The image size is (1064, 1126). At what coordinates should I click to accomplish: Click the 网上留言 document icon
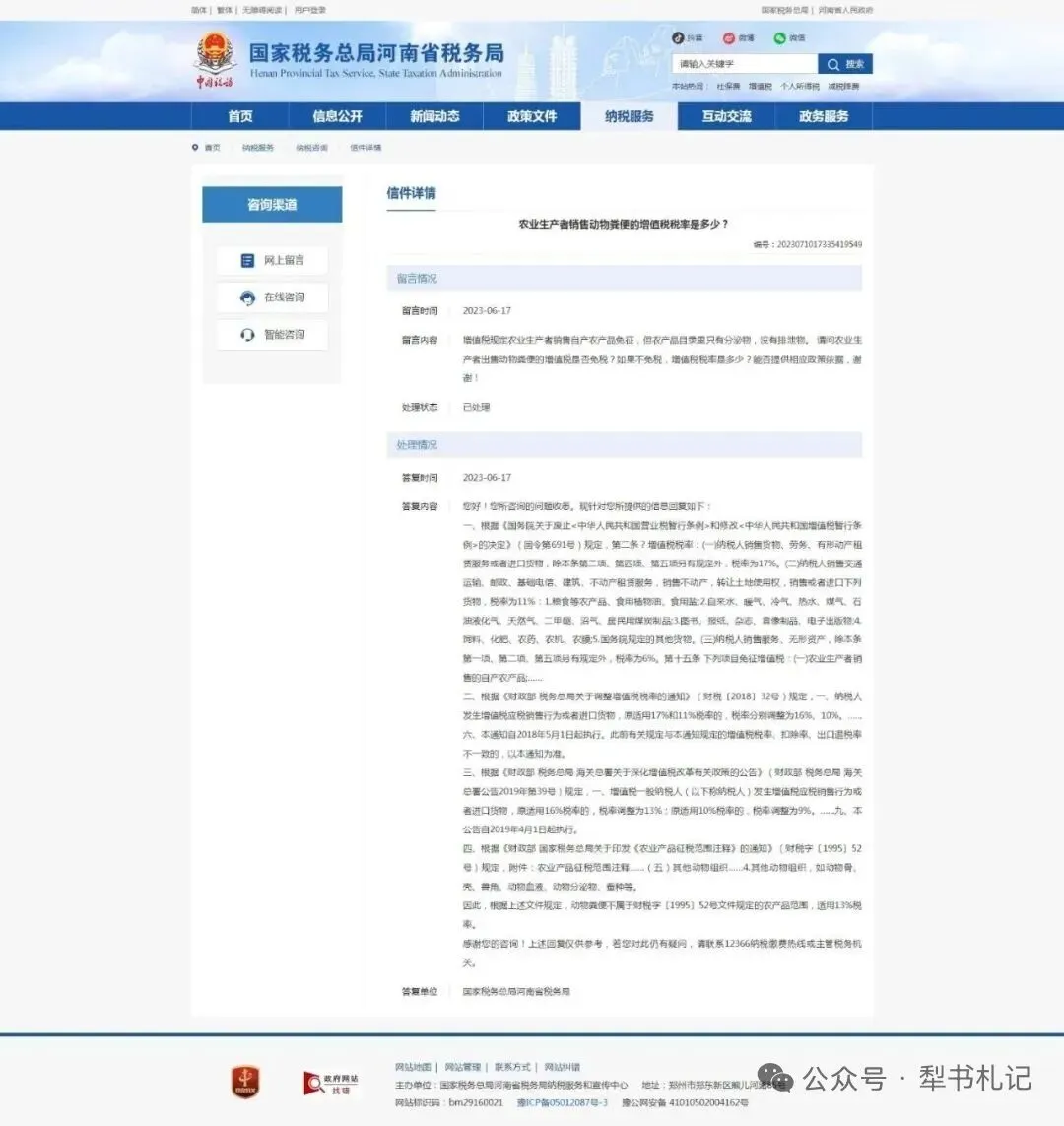click(x=247, y=261)
